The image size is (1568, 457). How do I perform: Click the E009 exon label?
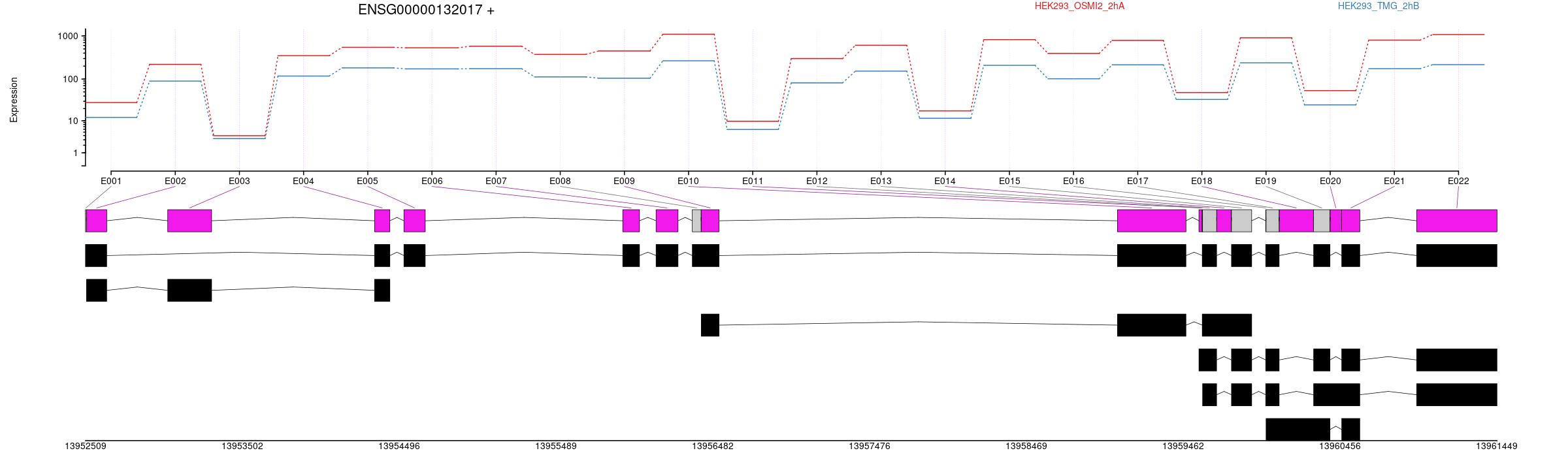click(624, 181)
